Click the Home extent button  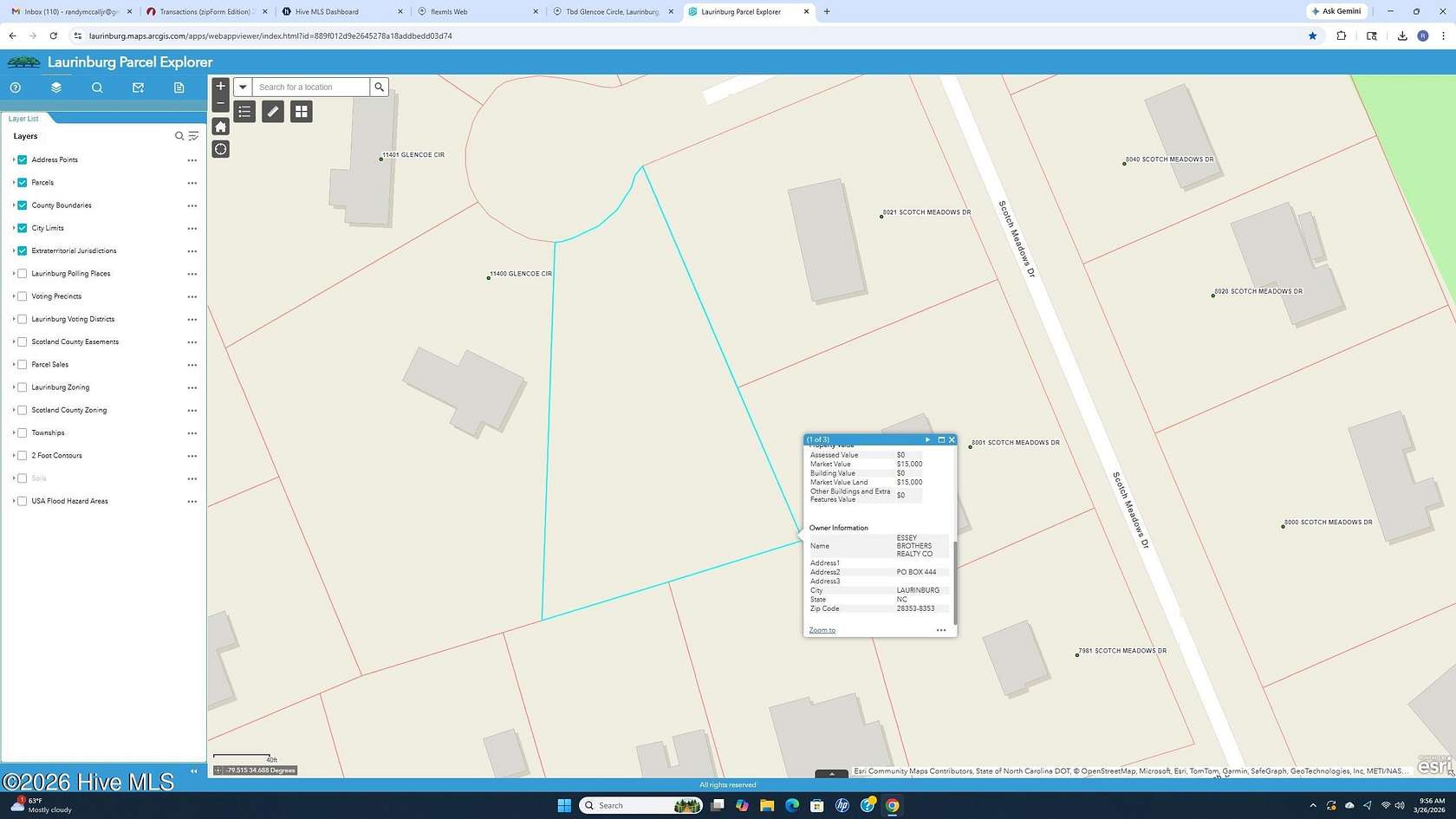point(221,126)
